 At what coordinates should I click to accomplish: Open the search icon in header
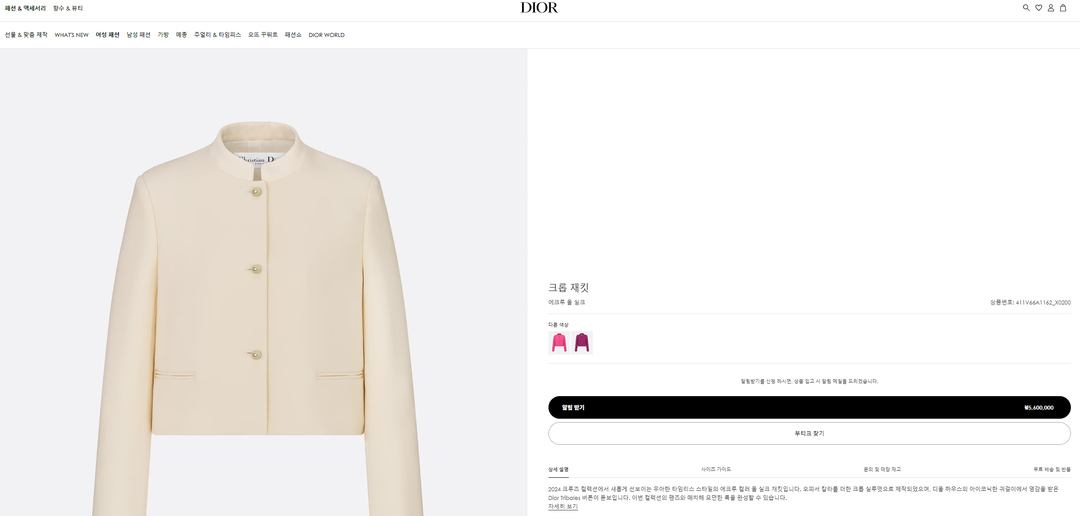point(1026,8)
